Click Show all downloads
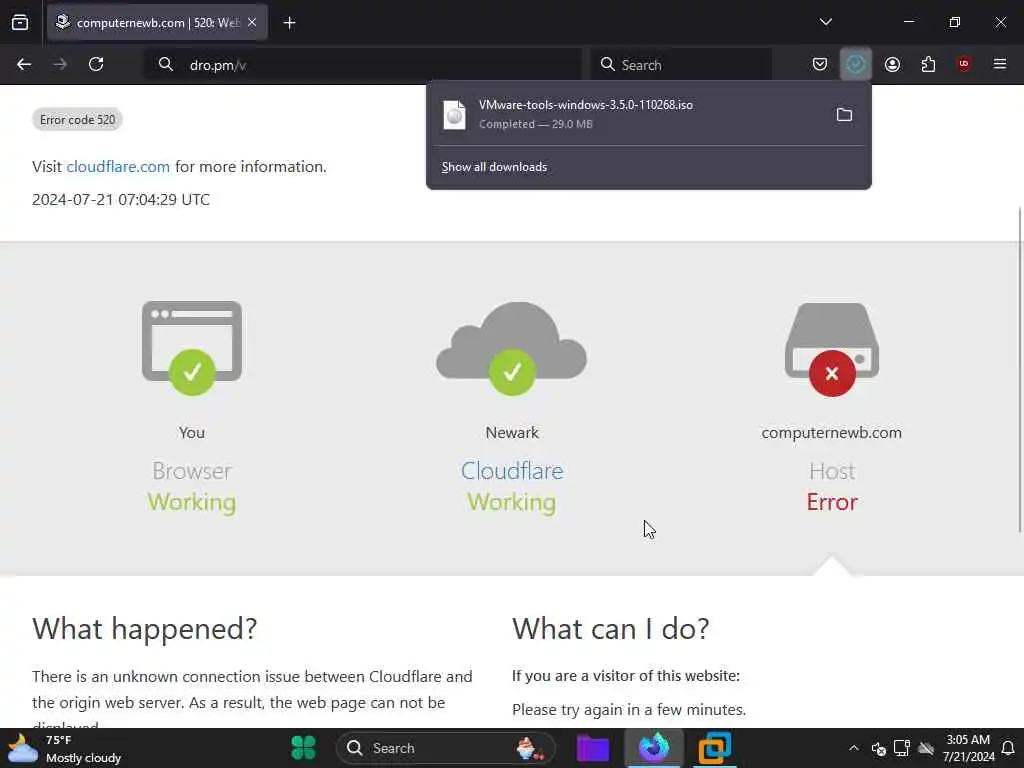 pyautogui.click(x=494, y=167)
